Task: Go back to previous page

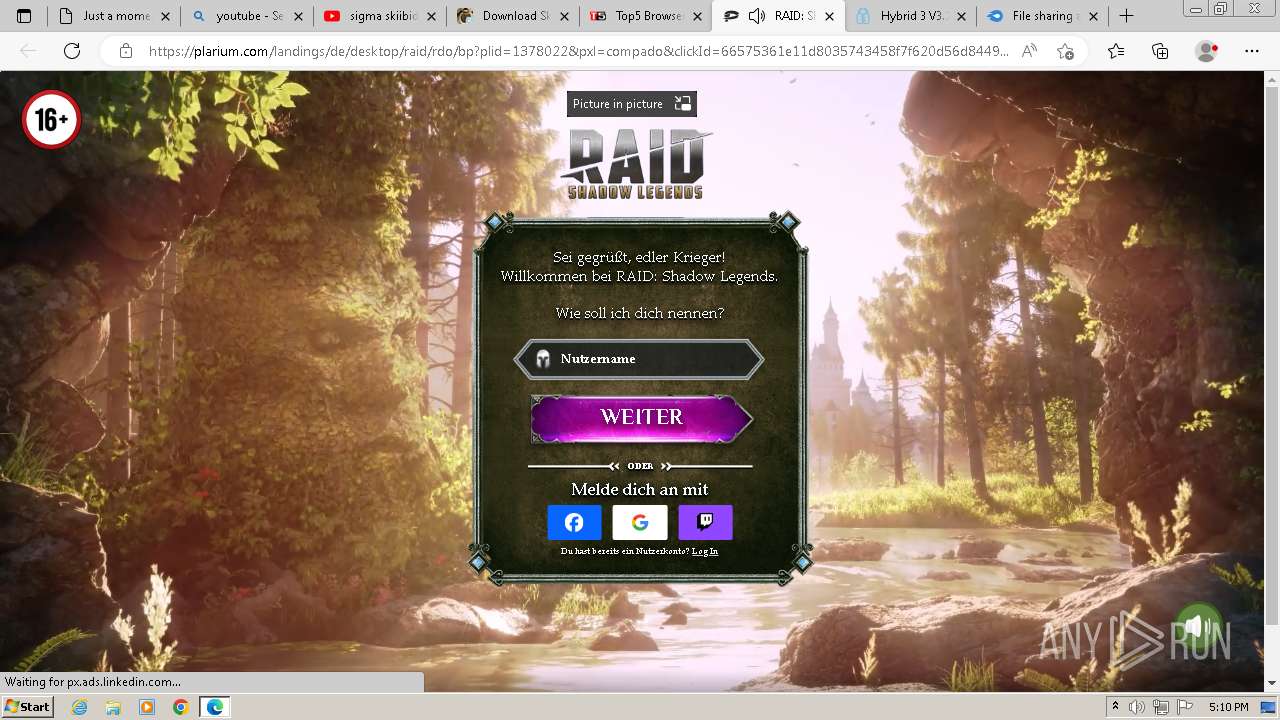Action: [x=28, y=51]
